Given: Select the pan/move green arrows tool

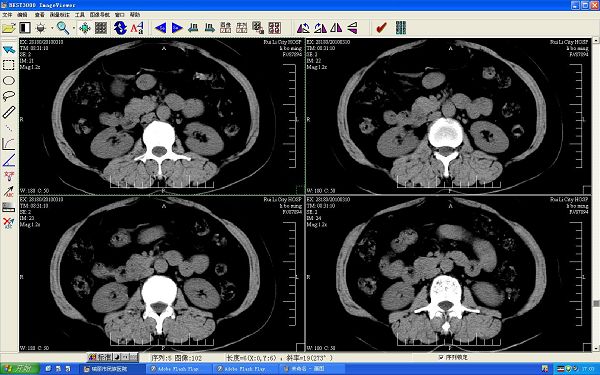Looking at the screenshot, I should point(85,28).
